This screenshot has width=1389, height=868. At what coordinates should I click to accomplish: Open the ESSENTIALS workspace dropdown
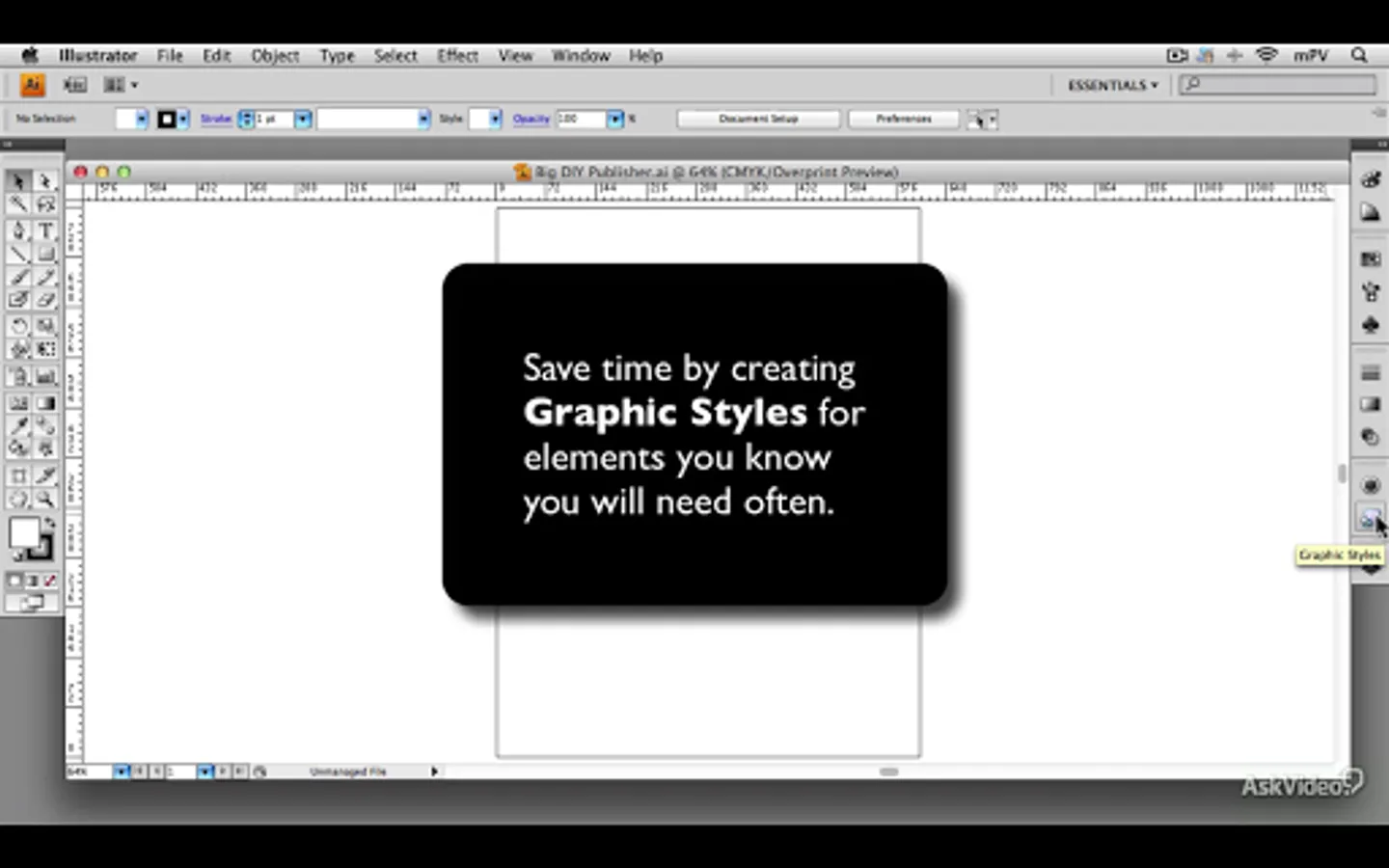click(1112, 85)
